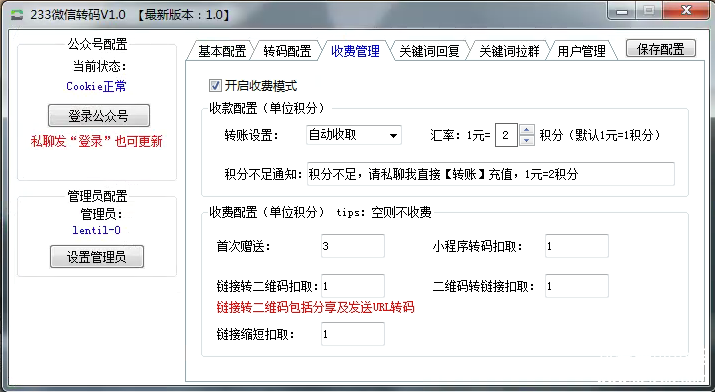Viewport: 715px width, 392px height.
Task: Click the 链接转二维码扣取 input field
Action: point(352,286)
